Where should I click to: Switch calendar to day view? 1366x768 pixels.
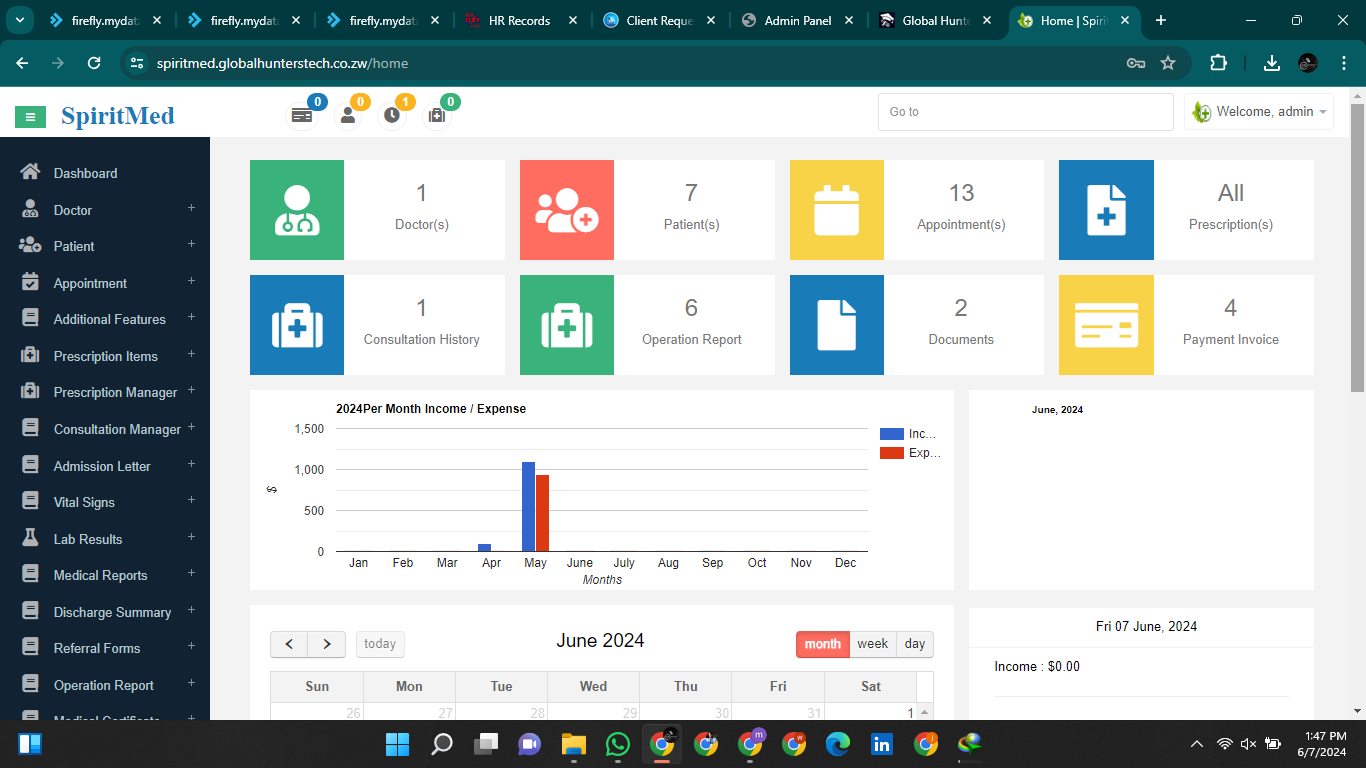click(915, 644)
